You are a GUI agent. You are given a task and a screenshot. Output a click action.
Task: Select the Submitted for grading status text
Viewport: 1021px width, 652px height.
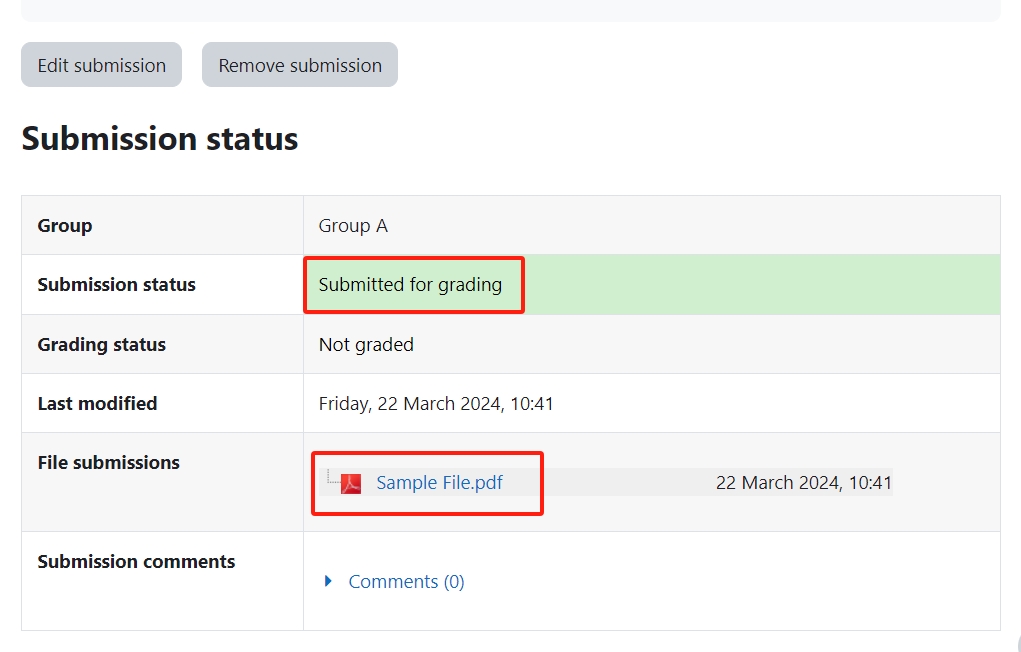point(409,284)
